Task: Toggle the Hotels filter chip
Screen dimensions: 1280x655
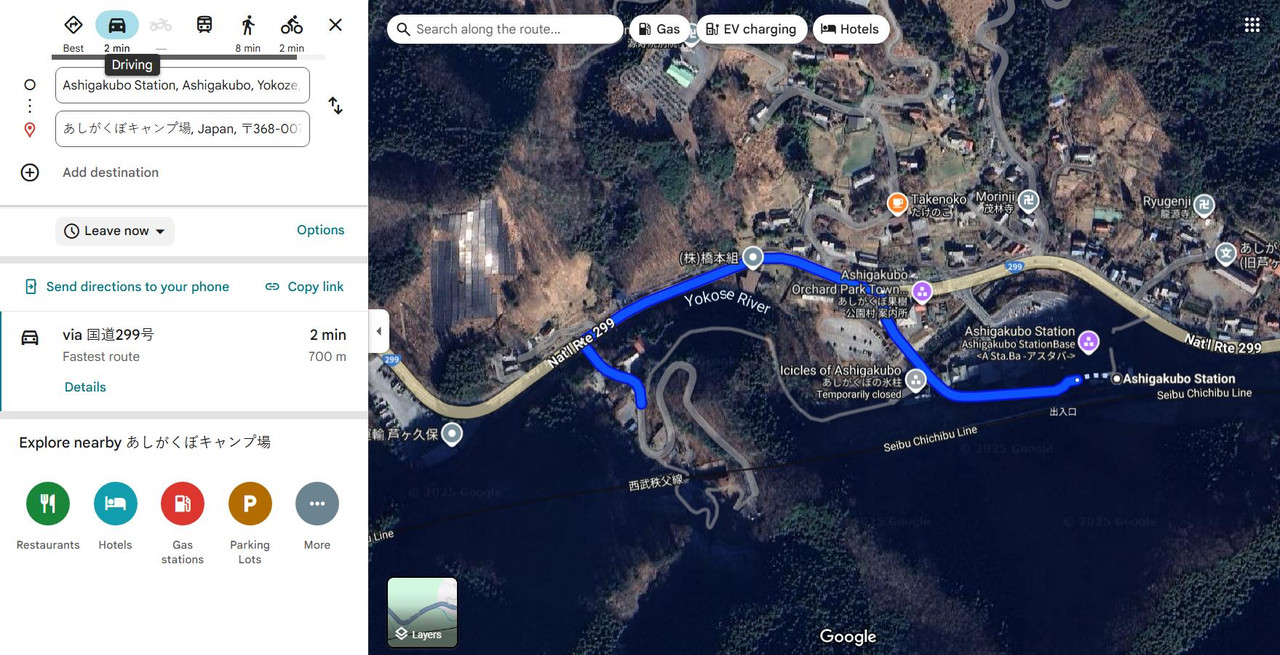Action: [850, 29]
